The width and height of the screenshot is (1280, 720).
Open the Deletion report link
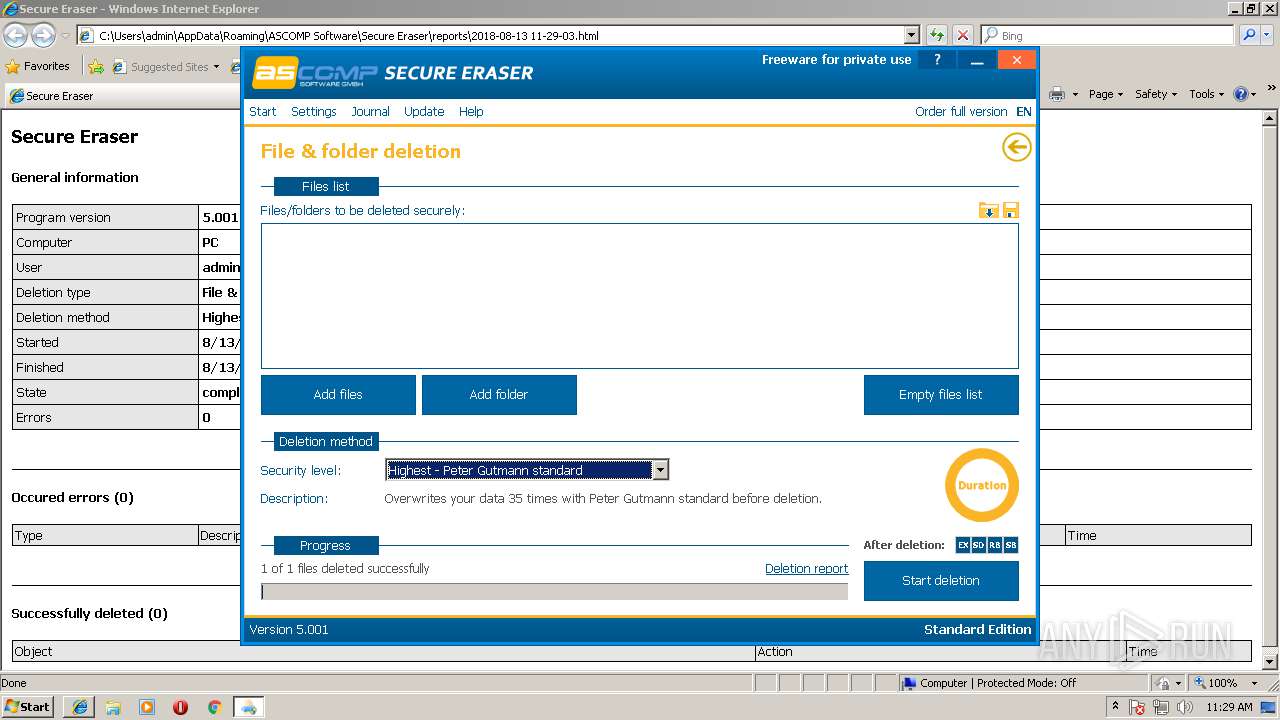(x=806, y=568)
